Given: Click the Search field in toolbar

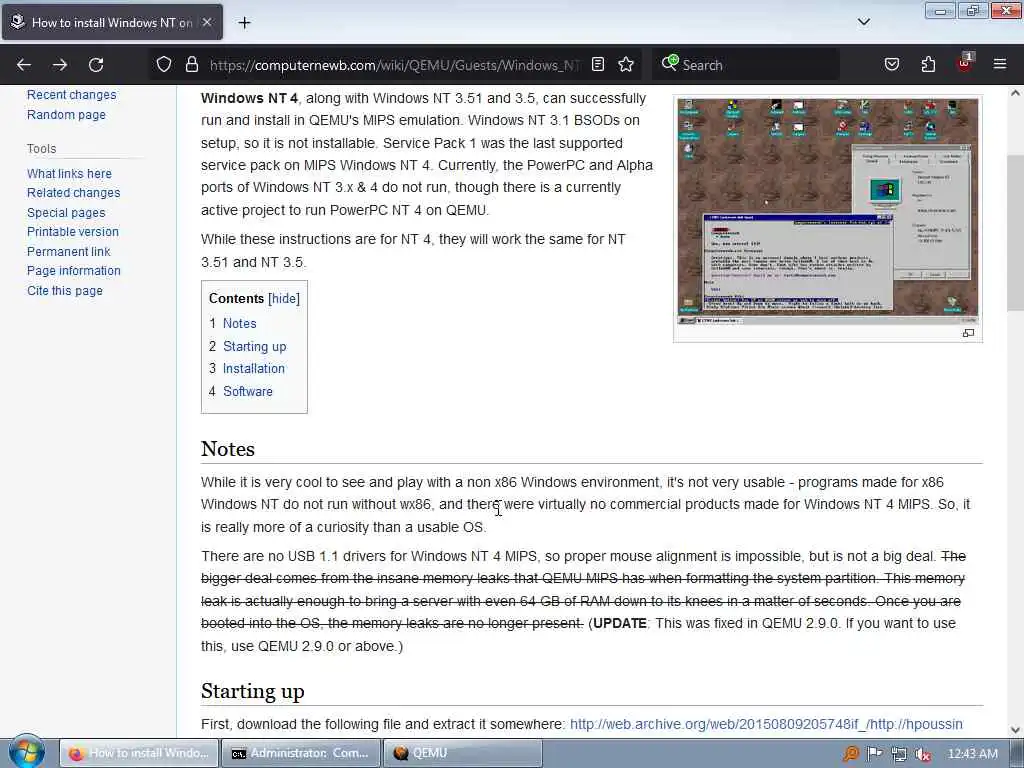Looking at the screenshot, I should coord(745,65).
